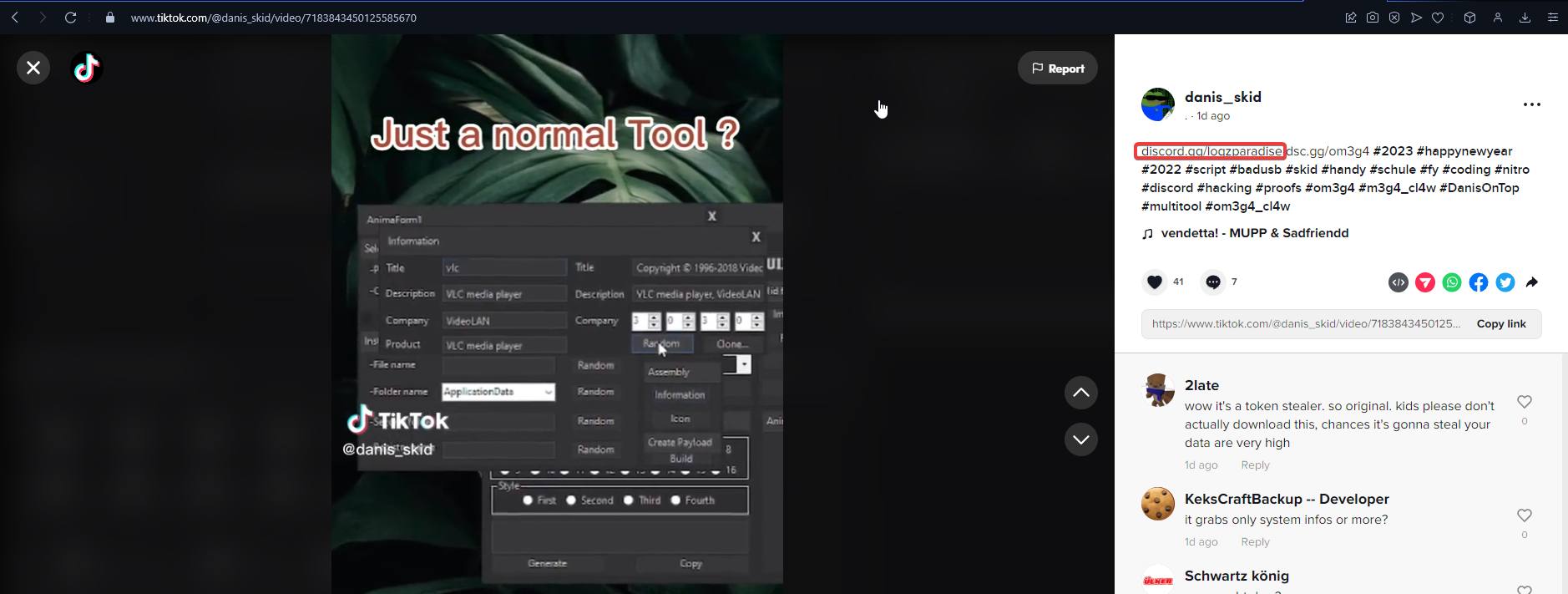This screenshot has width=1568, height=594.
Task: Report this video
Action: click(x=1057, y=69)
